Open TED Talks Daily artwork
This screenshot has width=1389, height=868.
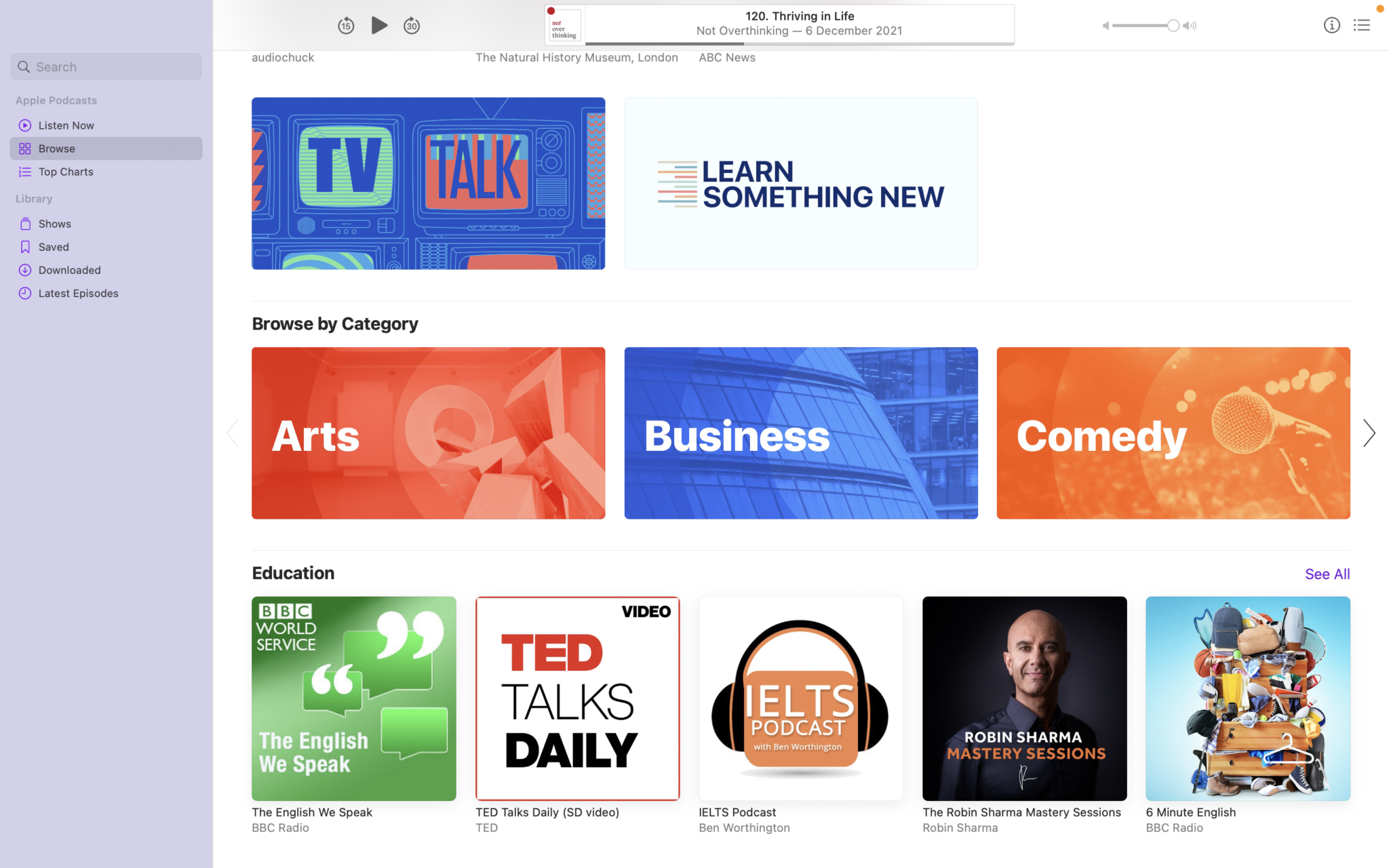577,698
